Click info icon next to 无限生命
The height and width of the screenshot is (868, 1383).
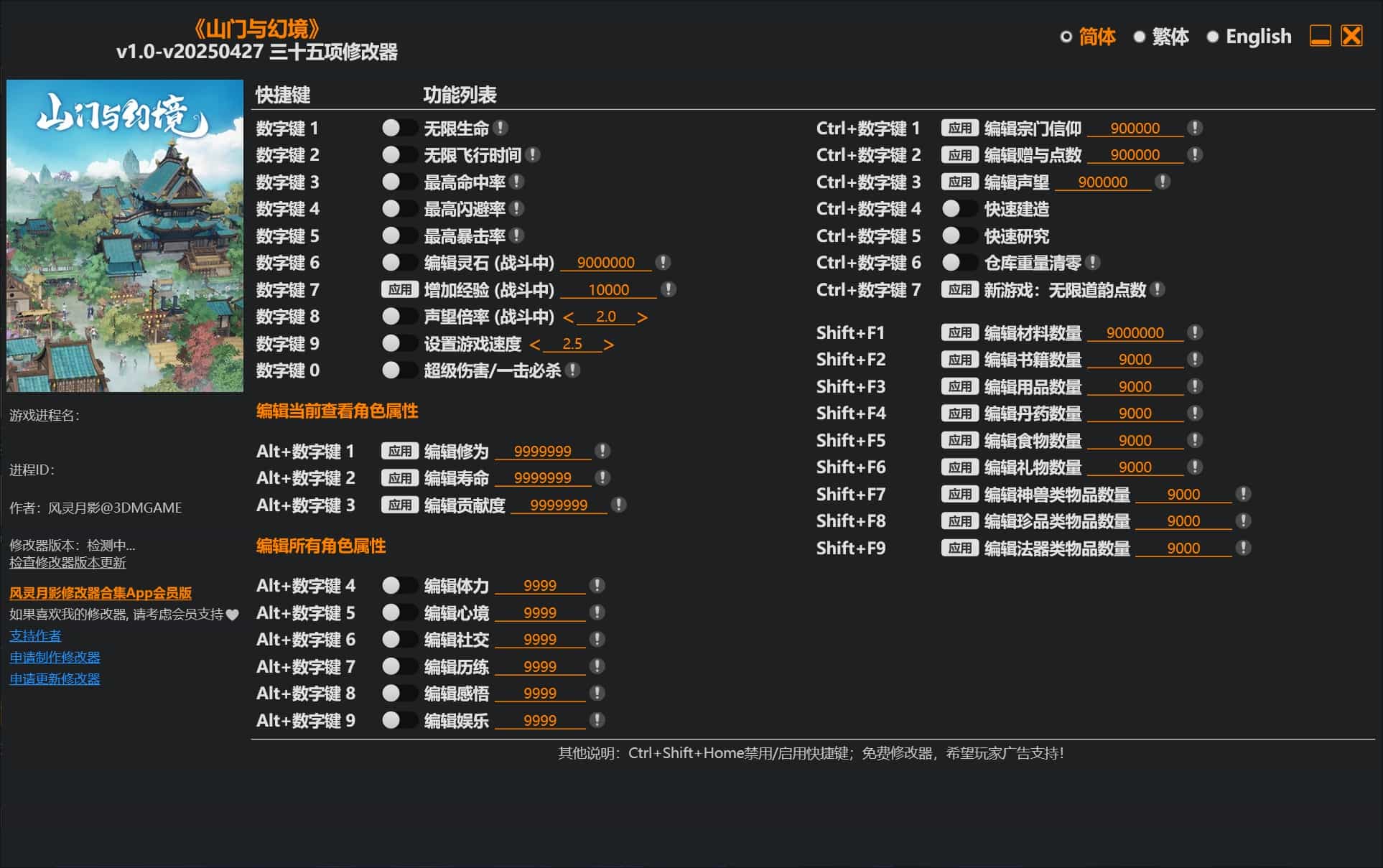coord(501,128)
